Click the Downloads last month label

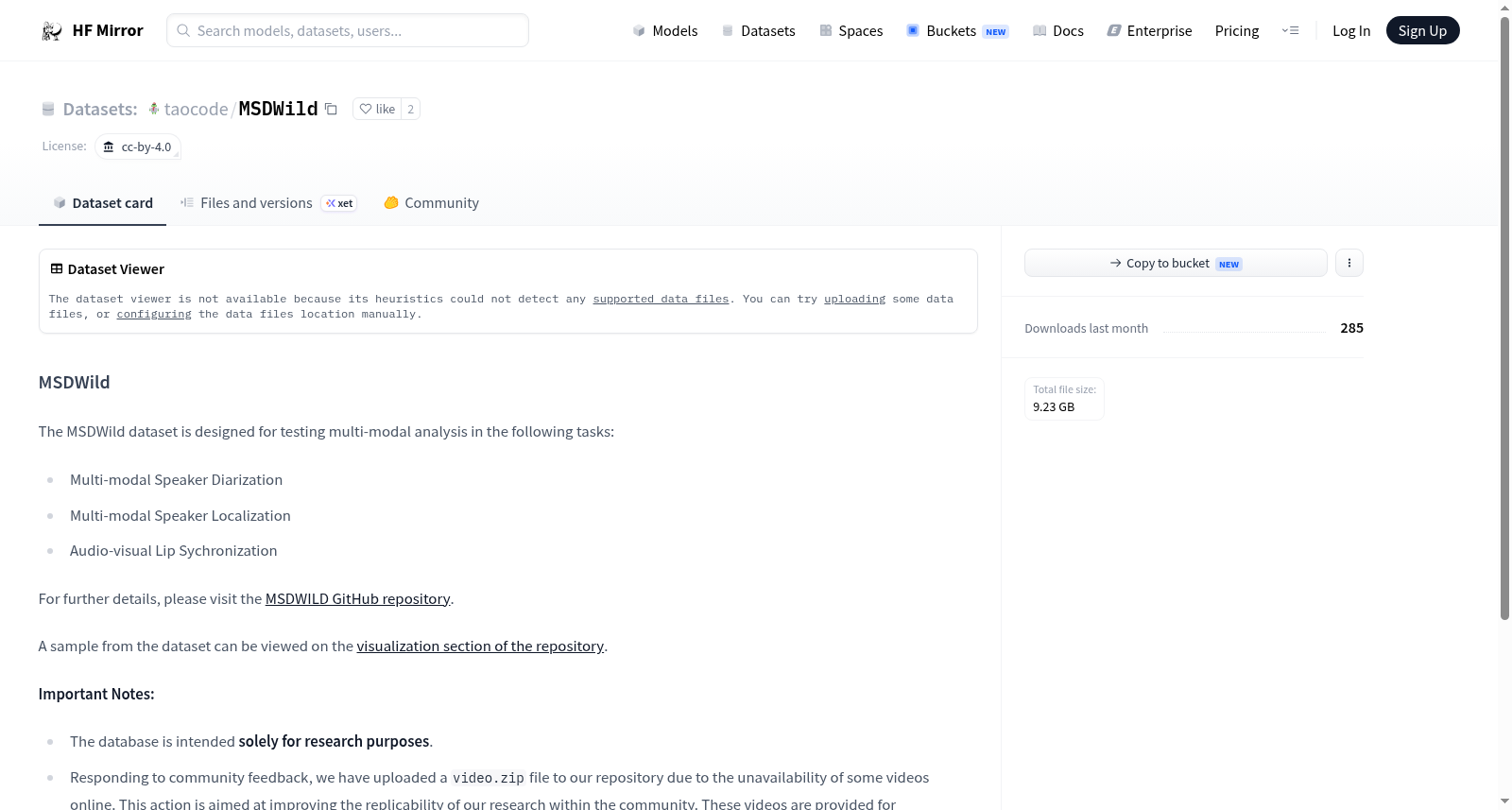1087,328
